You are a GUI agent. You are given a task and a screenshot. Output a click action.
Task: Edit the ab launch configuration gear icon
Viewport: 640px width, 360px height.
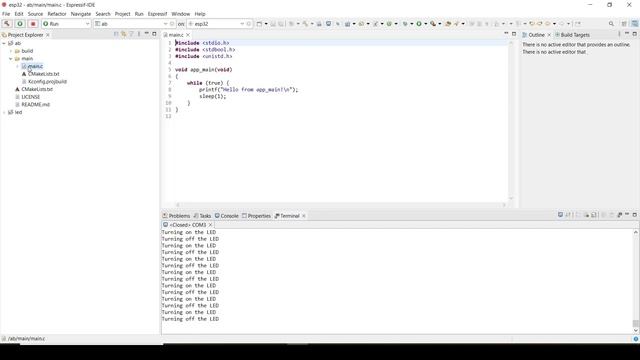[172, 24]
